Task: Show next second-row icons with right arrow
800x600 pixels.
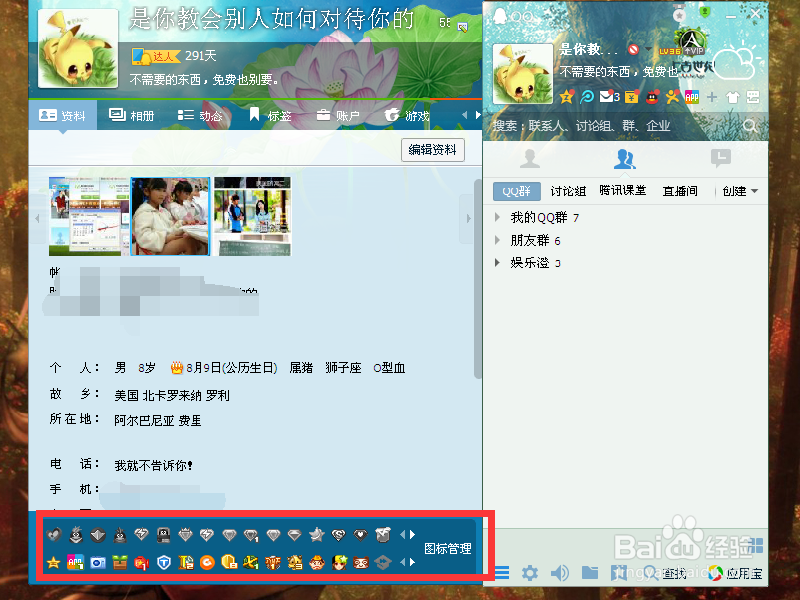Action: point(412,562)
